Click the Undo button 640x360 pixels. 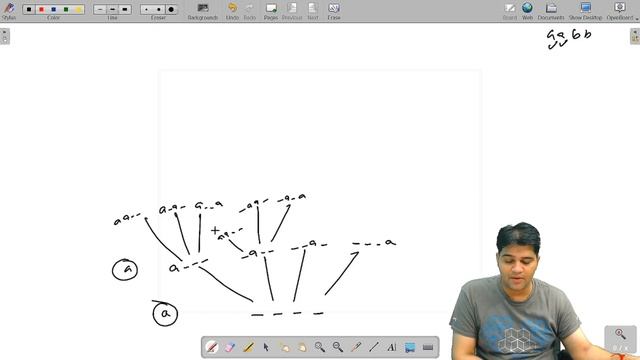pyautogui.click(x=232, y=11)
